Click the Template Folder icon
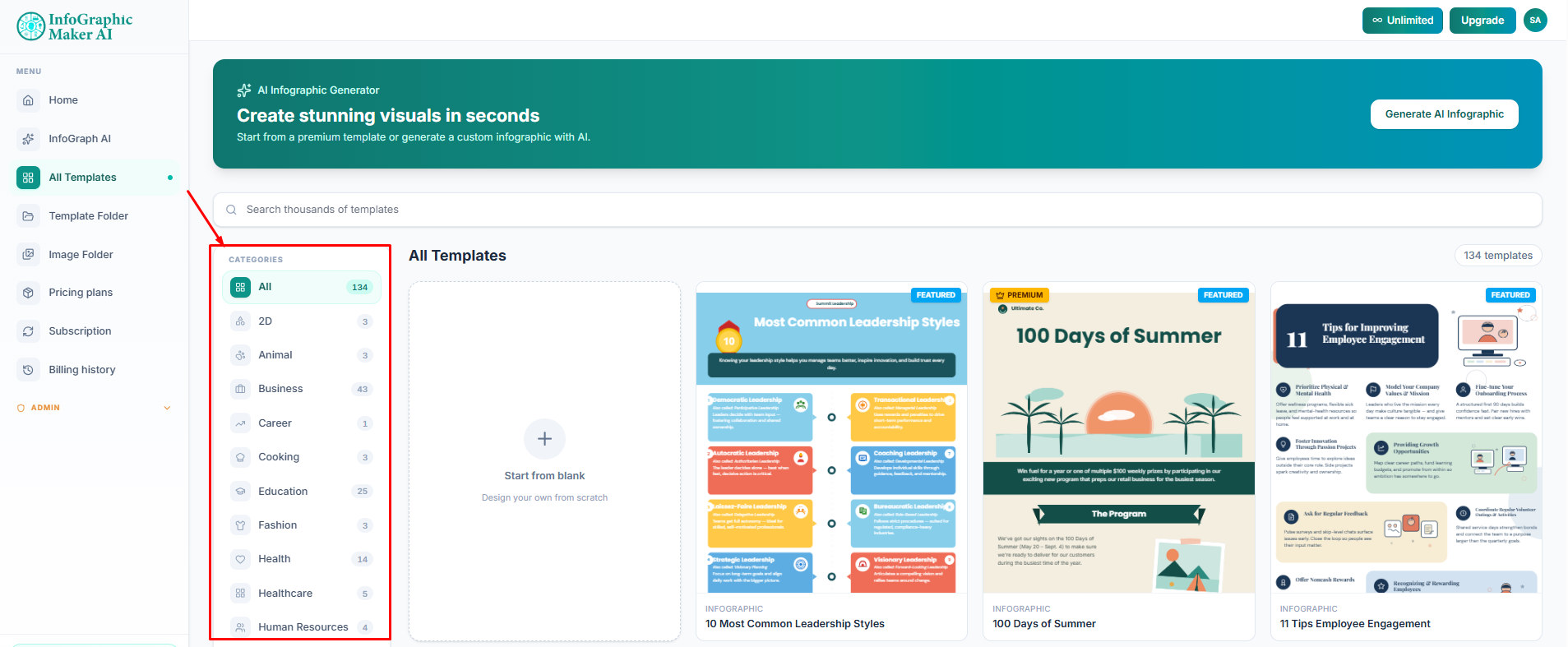Viewport: 1568px width, 647px height. 28,216
